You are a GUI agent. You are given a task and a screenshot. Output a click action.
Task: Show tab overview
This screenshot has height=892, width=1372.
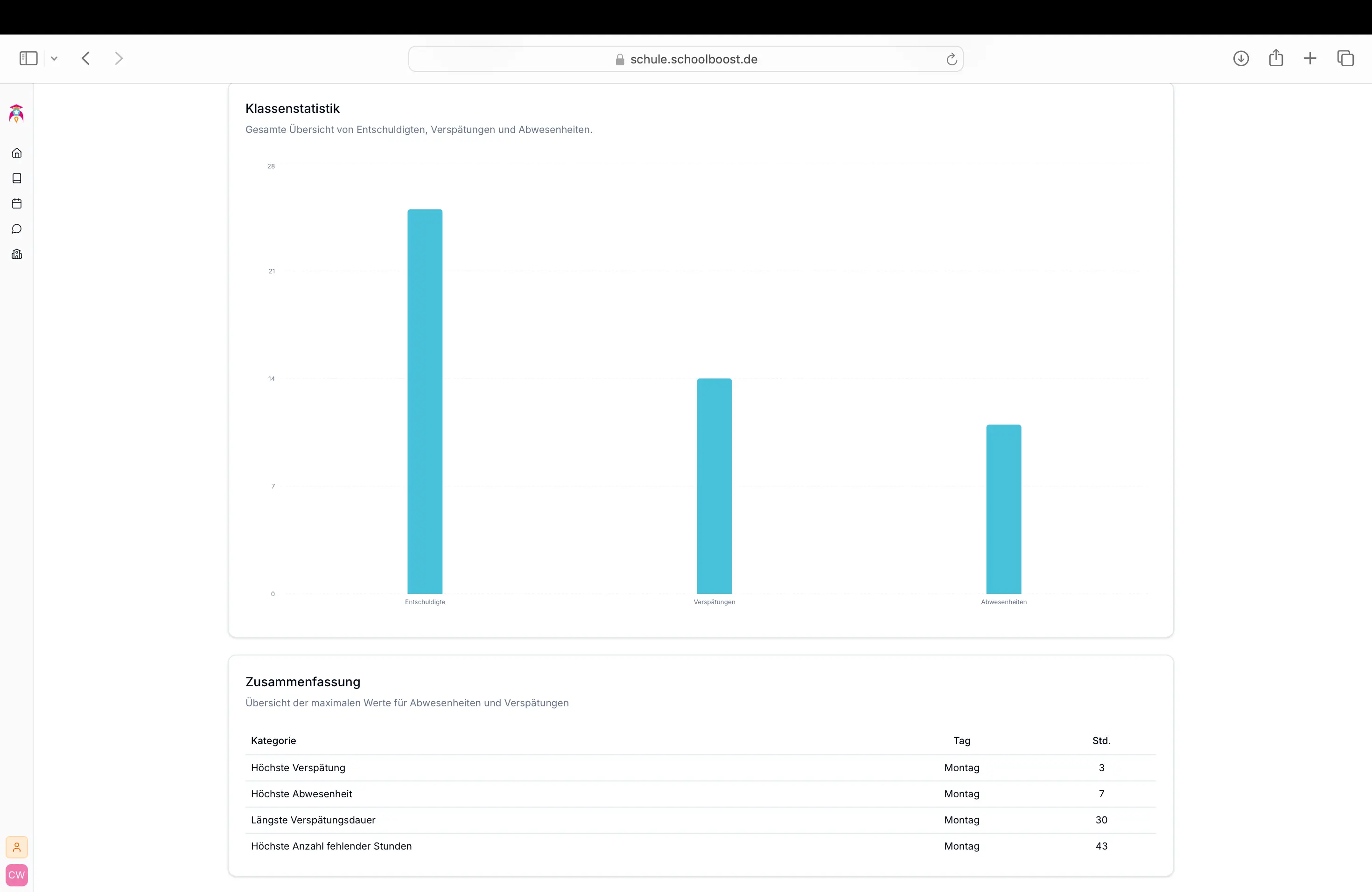(1345, 58)
